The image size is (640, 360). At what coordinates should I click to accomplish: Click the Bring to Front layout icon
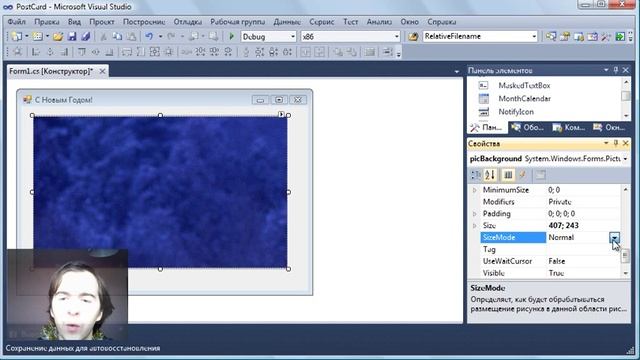(338, 52)
